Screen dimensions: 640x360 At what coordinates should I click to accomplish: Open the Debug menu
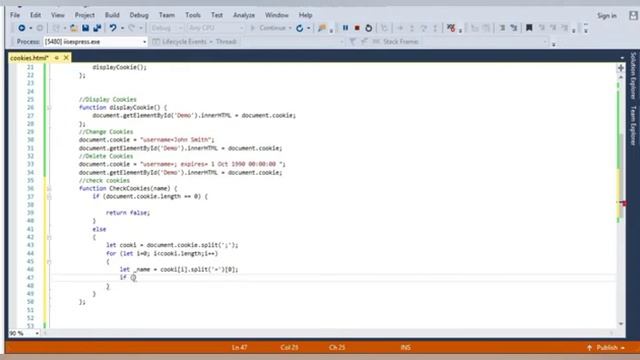[x=139, y=15]
